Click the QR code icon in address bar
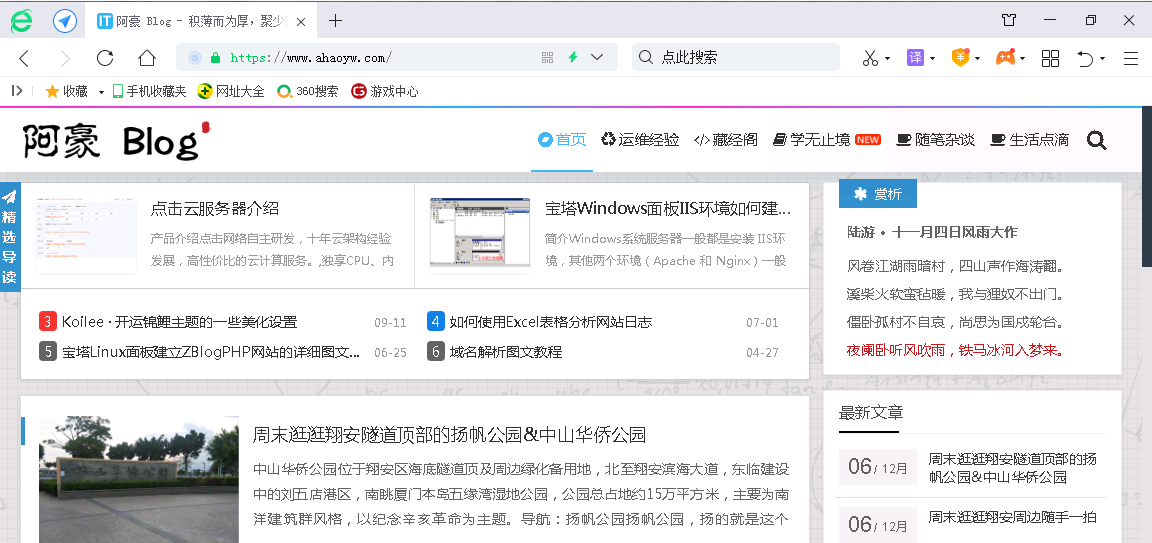 point(547,58)
